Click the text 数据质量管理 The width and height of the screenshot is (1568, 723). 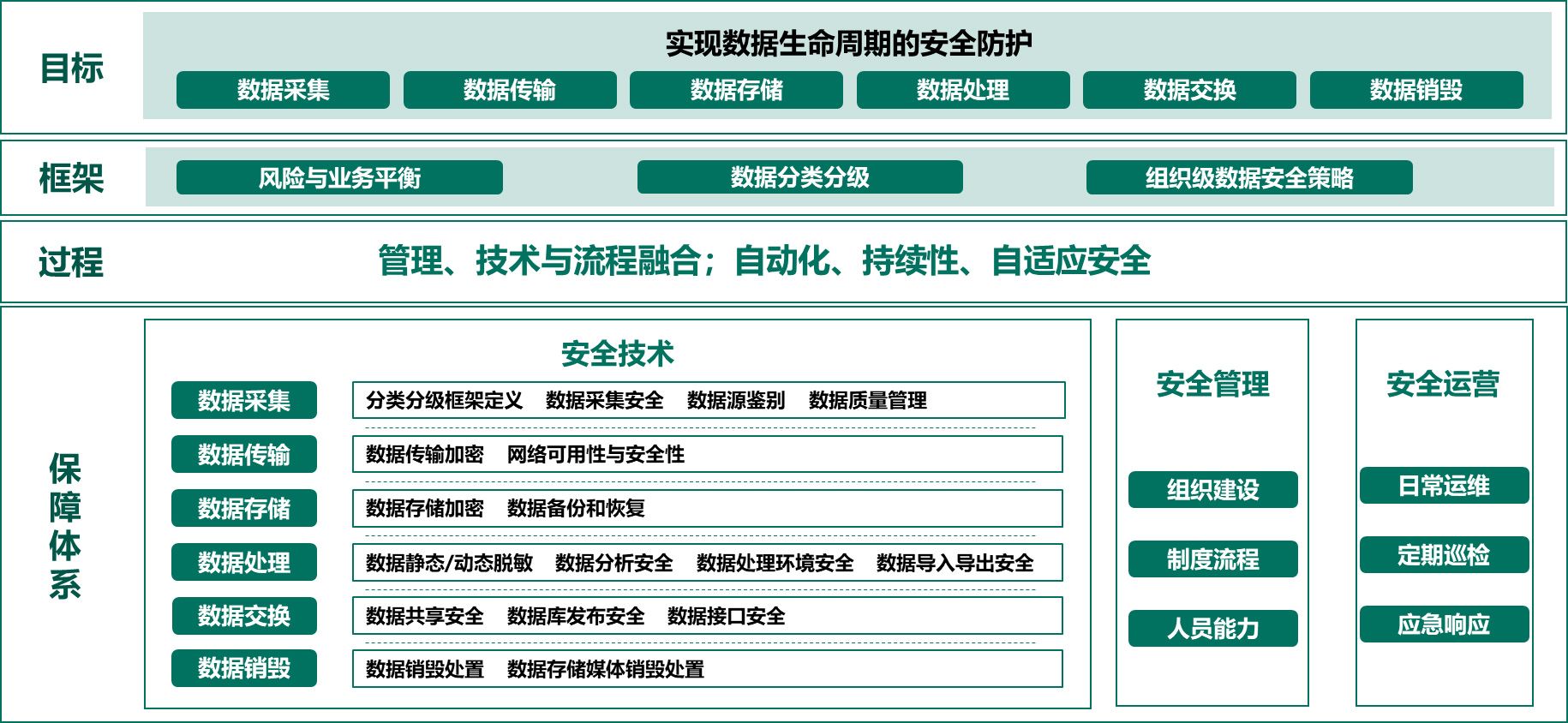tap(867, 400)
